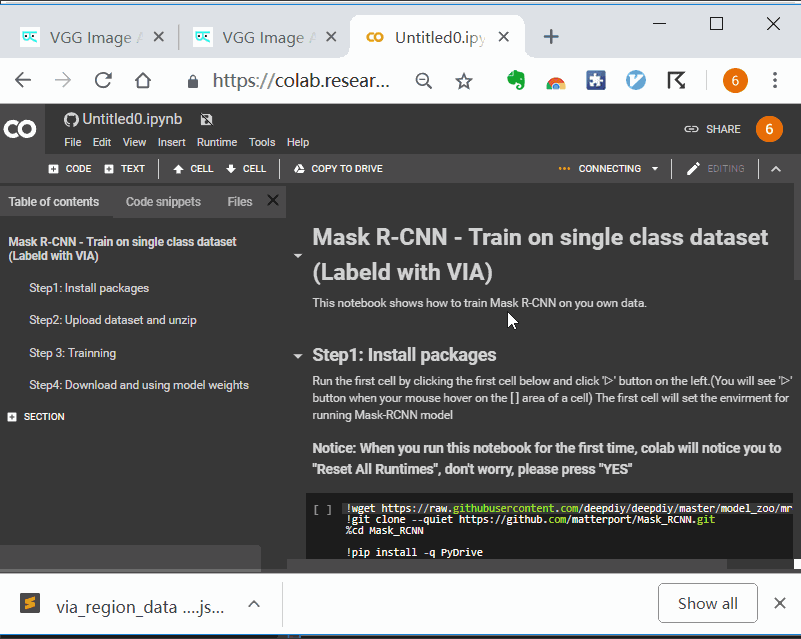Click the colab URL address bar

coord(301,80)
